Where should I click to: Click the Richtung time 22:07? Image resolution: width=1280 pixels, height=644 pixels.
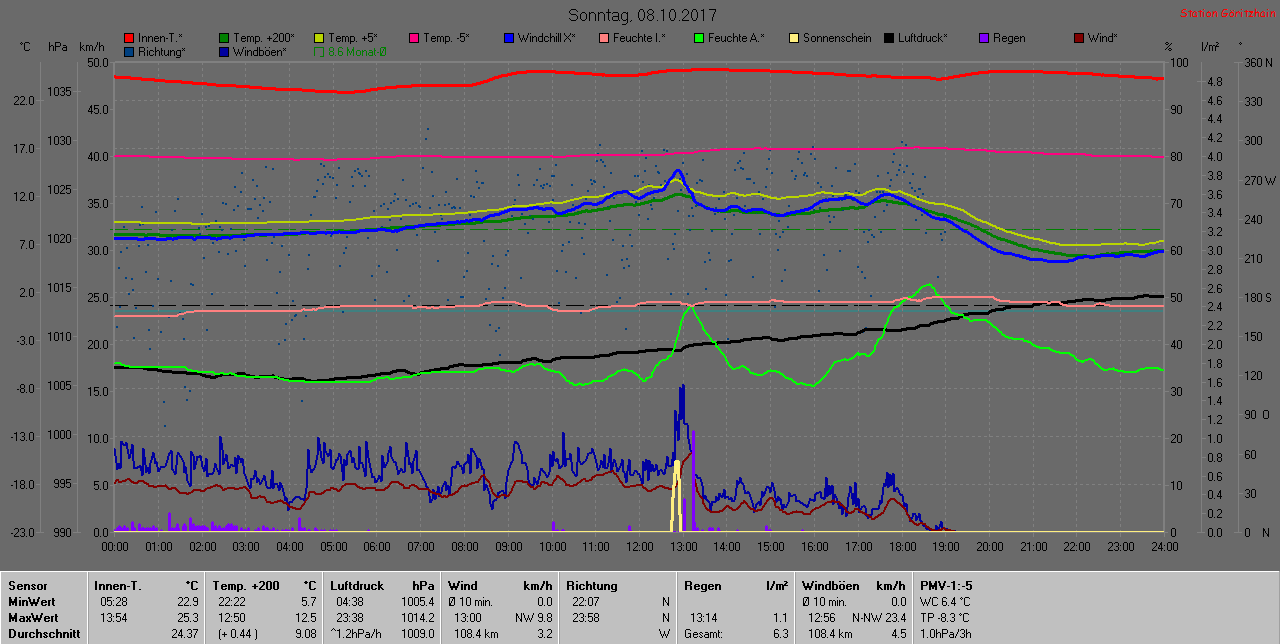[x=587, y=601]
